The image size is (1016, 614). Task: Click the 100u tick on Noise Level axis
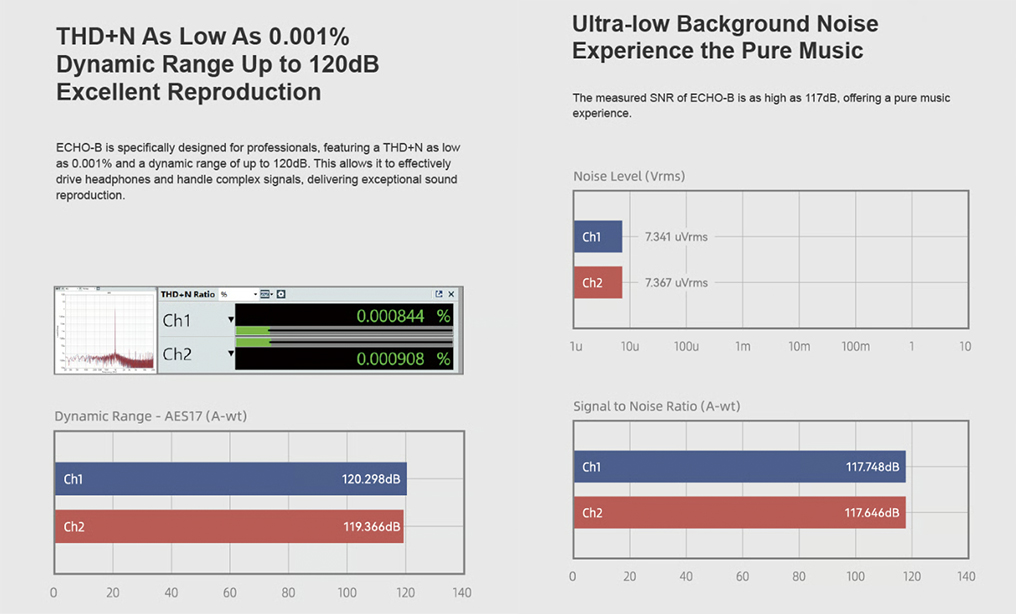[x=686, y=347]
